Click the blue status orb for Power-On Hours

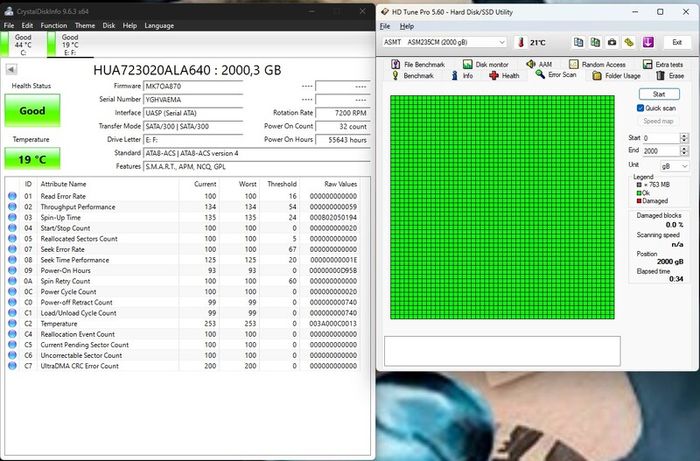[x=12, y=270]
